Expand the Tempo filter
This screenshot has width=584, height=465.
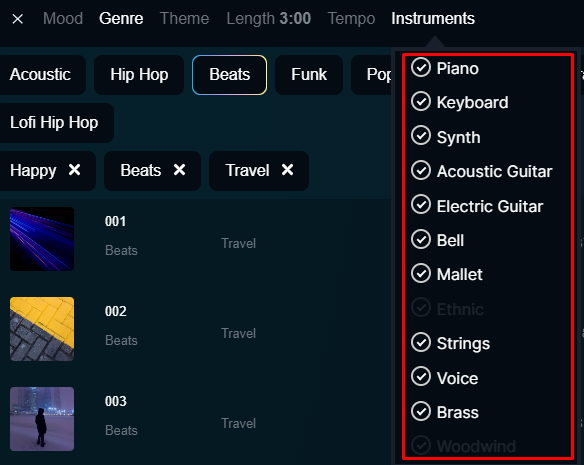click(351, 18)
